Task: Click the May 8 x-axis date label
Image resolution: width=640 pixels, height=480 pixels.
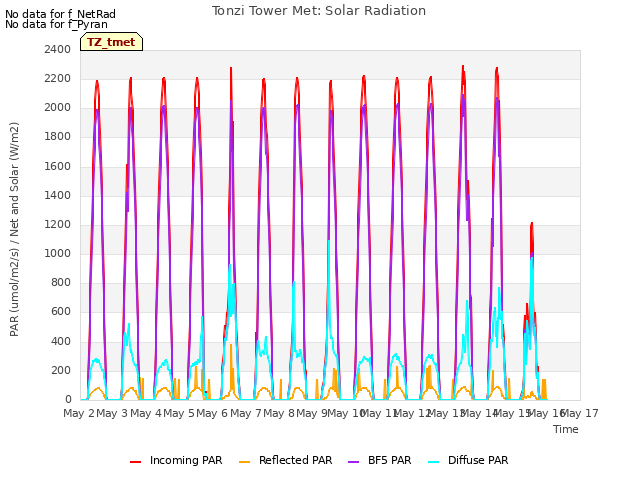Action: pyautogui.click(x=279, y=413)
